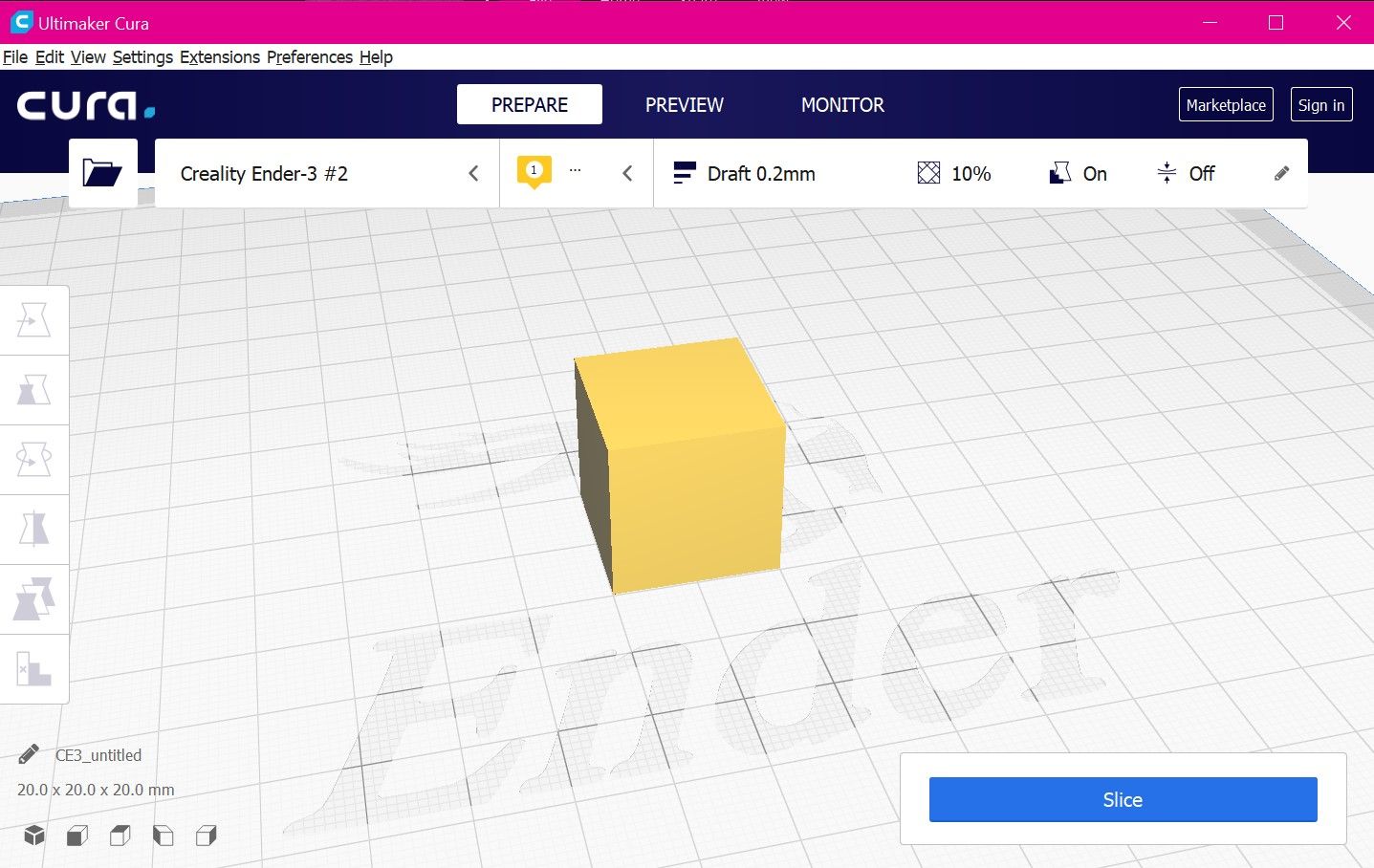Click the build plate adhesion icon
This screenshot has height=868, width=1374.
(1167, 173)
